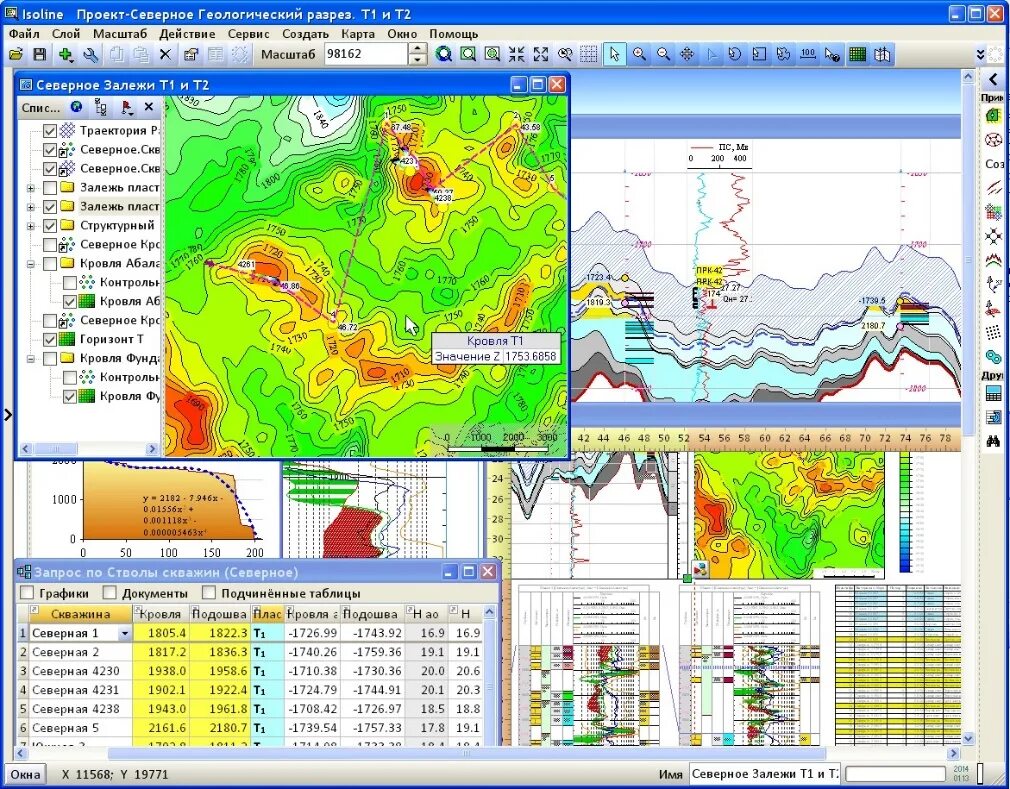Screen dimensions: 1010x789
Task: Click the four outward arrows expand icon
Action: [x=541, y=55]
